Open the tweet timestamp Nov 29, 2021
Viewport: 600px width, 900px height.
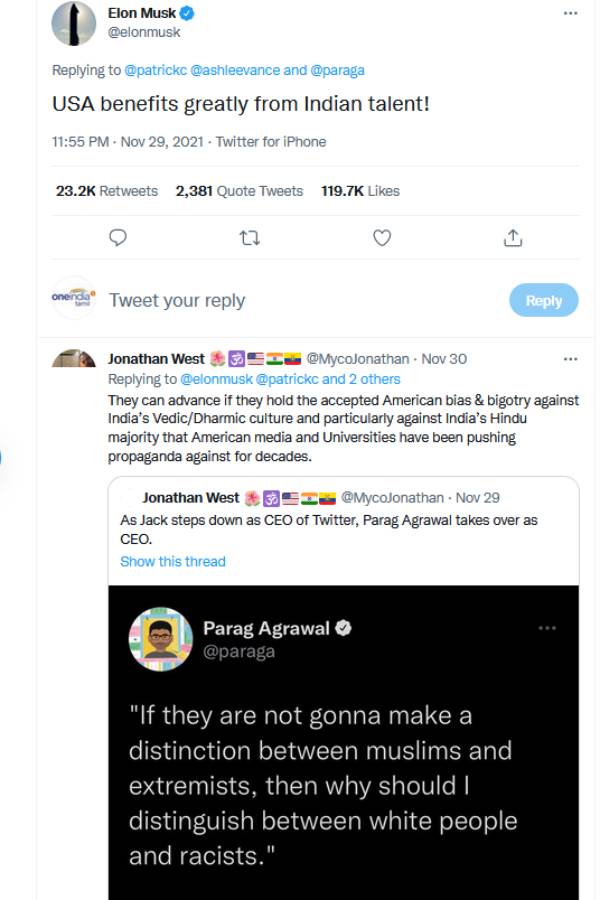[155, 142]
